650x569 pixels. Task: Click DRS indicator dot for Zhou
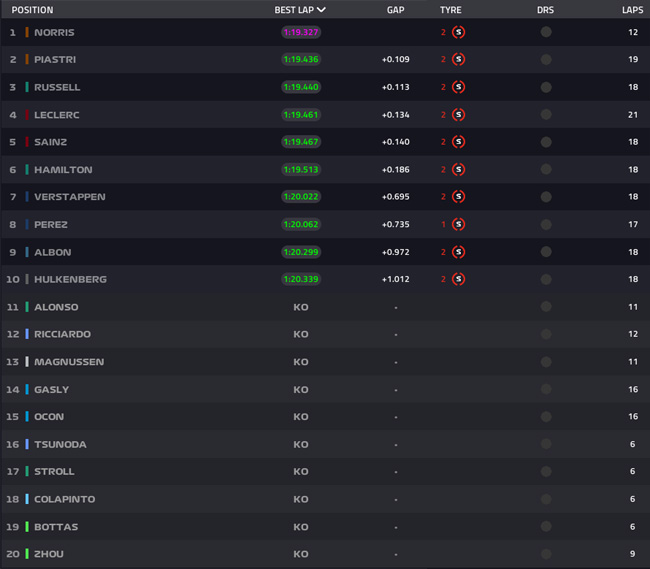[546, 554]
